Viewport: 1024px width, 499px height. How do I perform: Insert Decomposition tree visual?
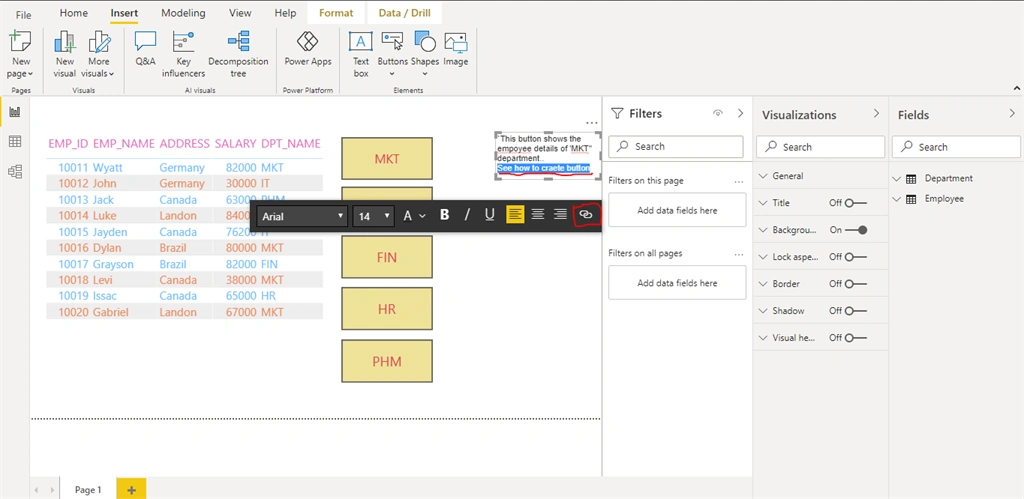click(x=238, y=55)
